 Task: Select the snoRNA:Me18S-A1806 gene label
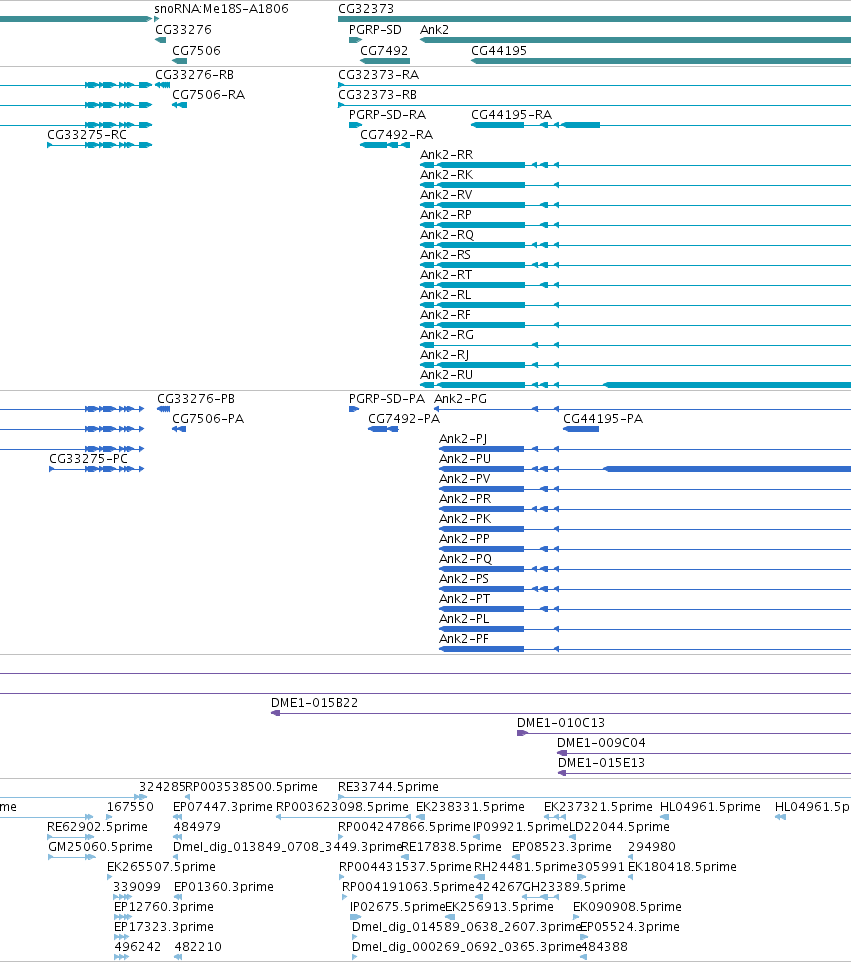coord(221,9)
